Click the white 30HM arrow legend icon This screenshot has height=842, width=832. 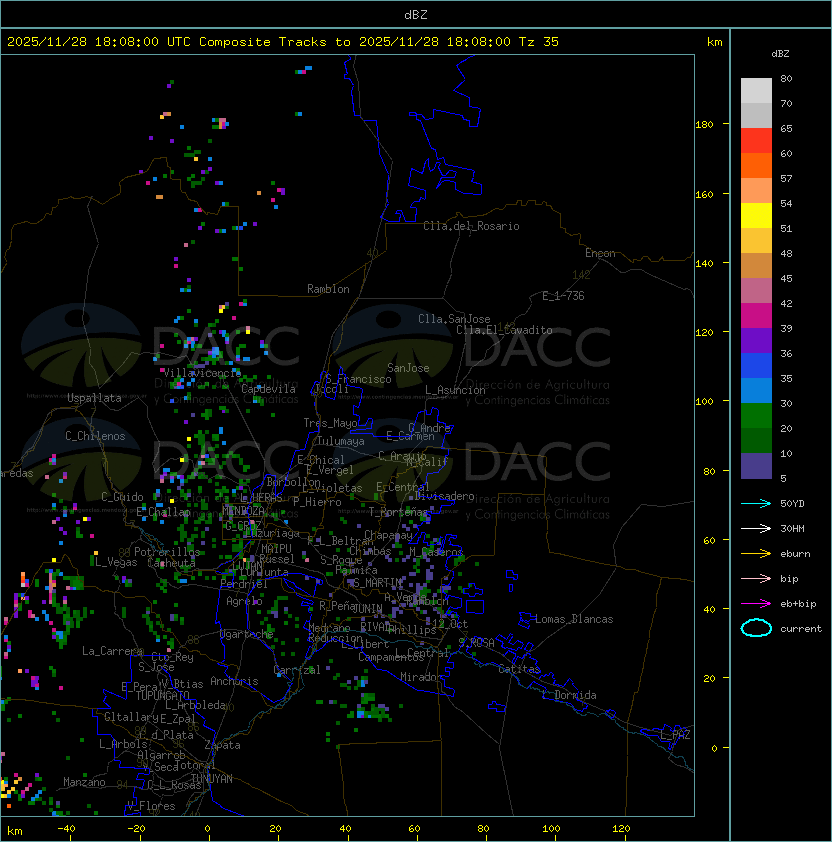[756, 528]
